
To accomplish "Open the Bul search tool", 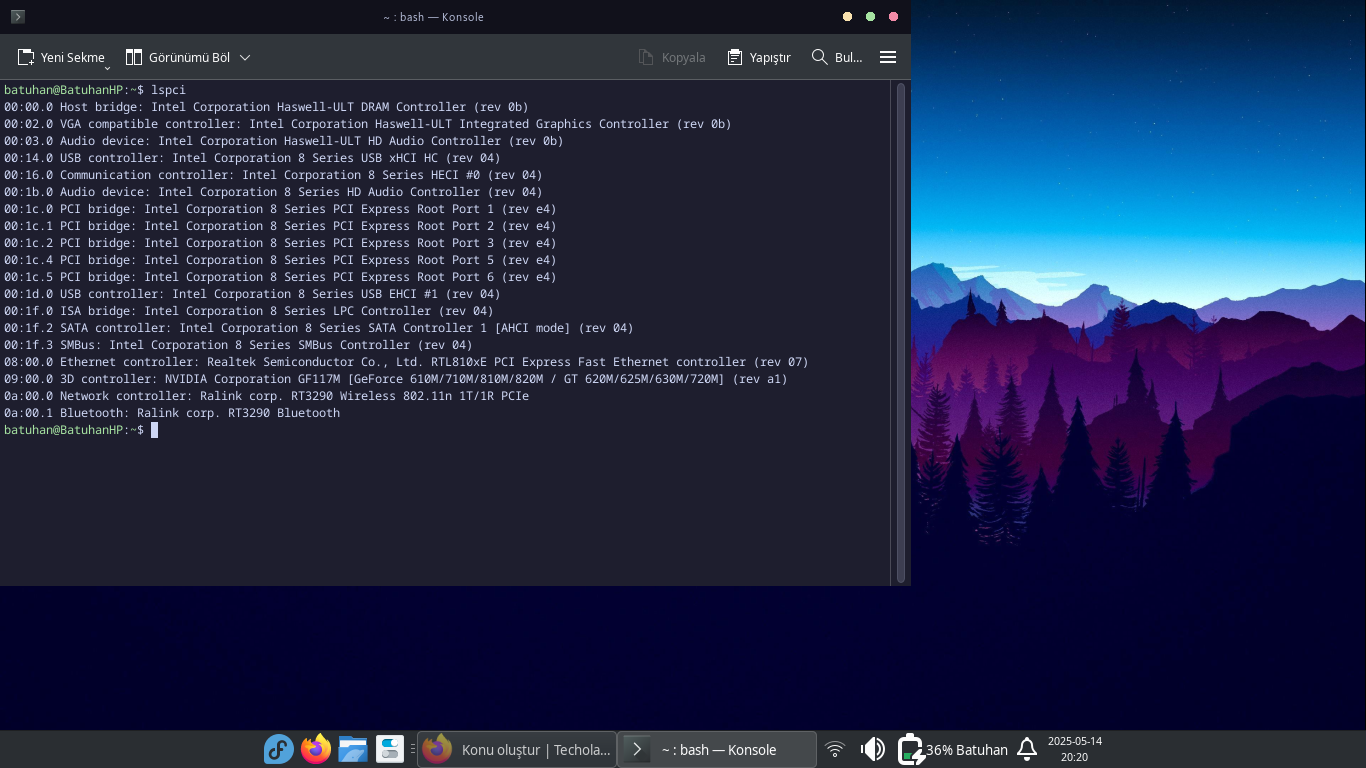I will point(837,57).
